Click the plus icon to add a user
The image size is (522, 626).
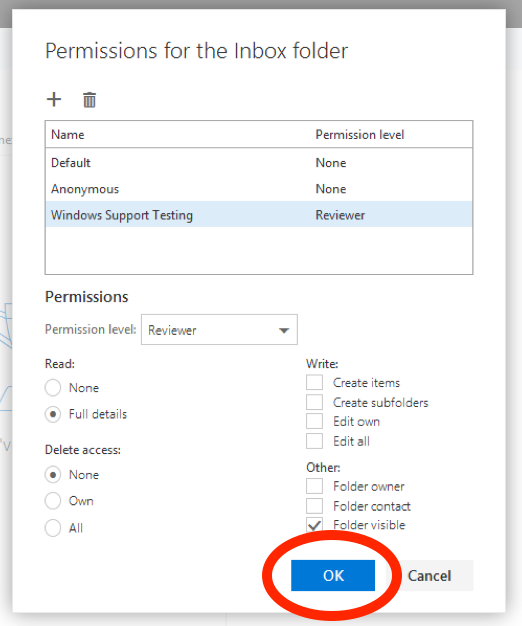click(54, 99)
